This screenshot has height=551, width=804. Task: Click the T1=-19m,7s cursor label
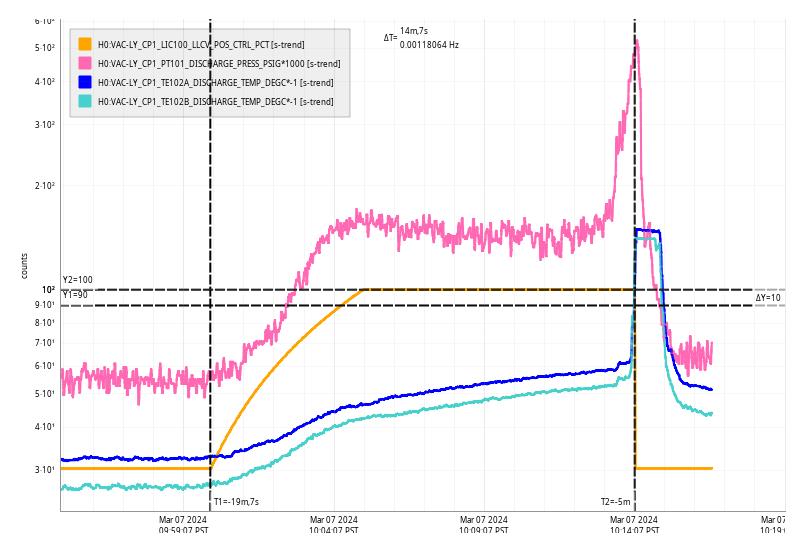coord(236,502)
